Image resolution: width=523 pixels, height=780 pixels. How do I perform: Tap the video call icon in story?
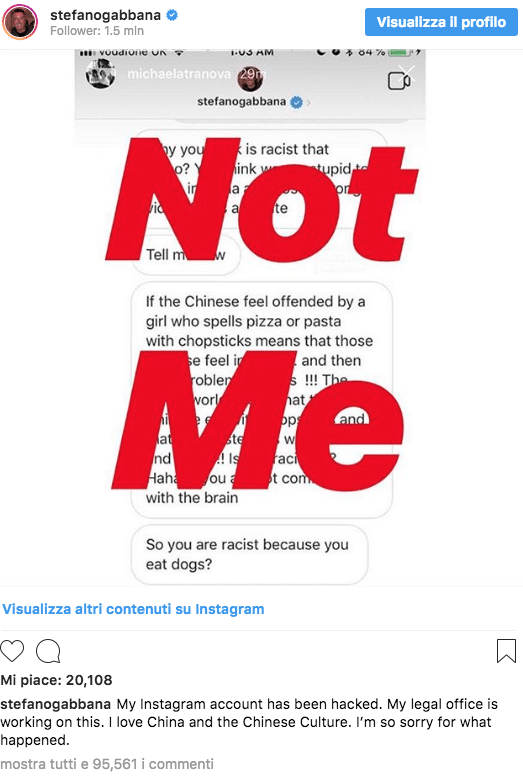(399, 81)
